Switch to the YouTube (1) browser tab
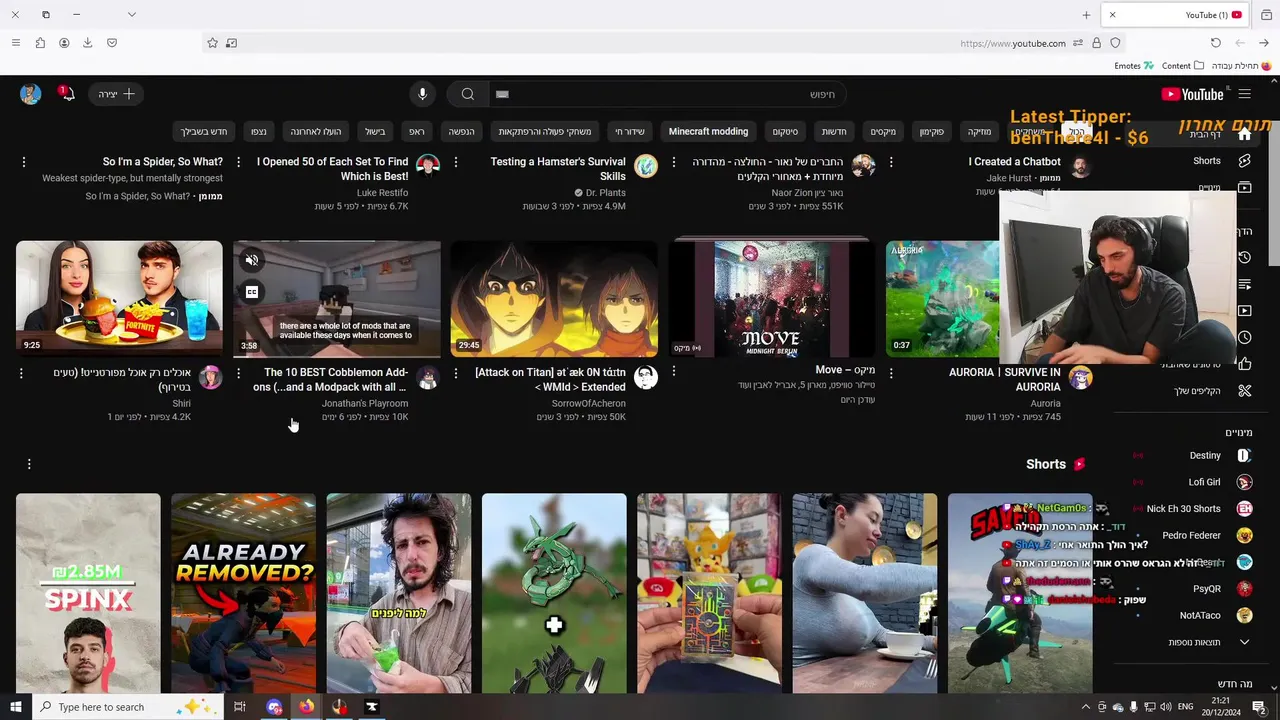Image resolution: width=1280 pixels, height=720 pixels. click(1175, 15)
